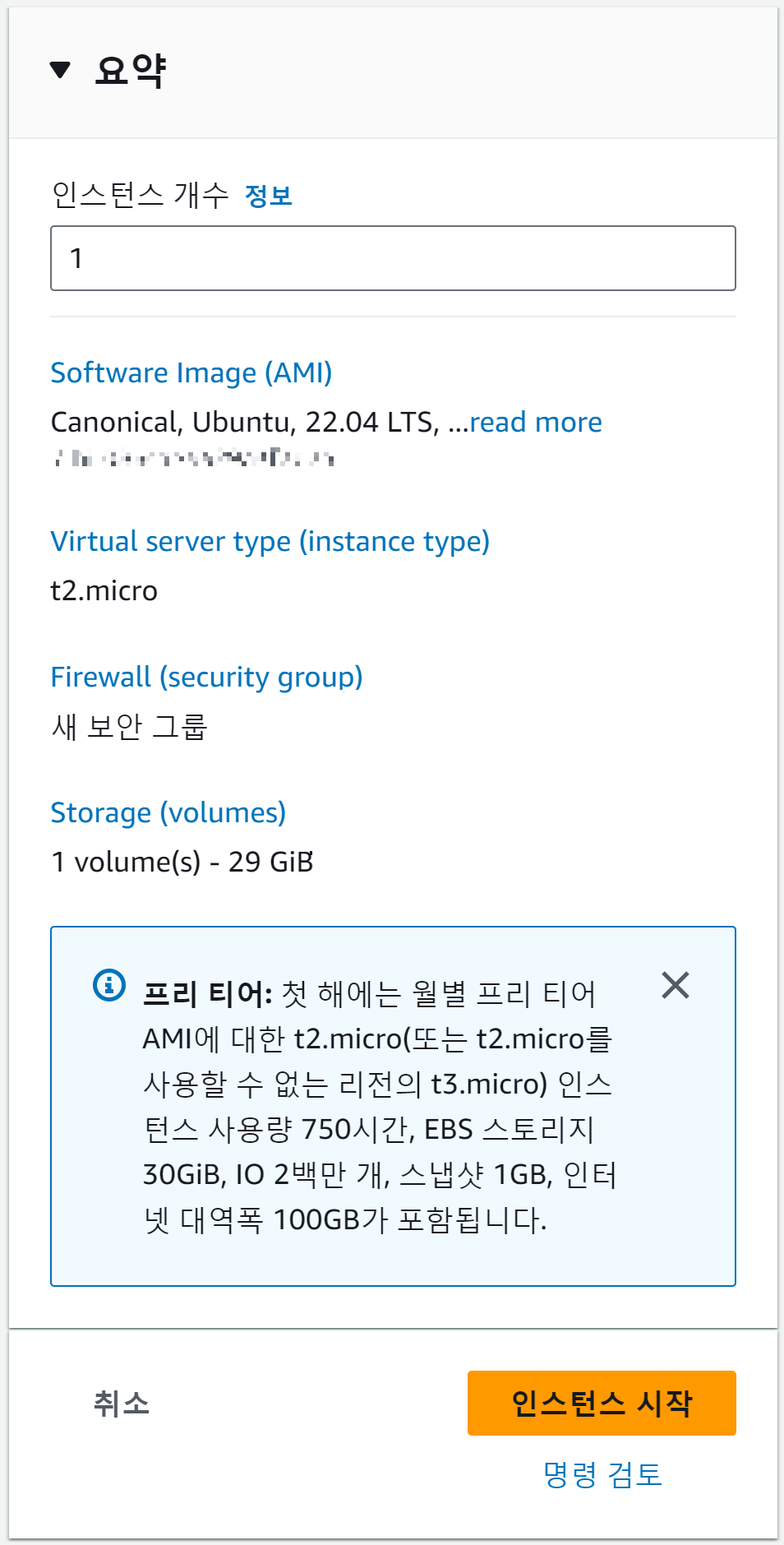784x1545 pixels.
Task: Open the Storage (volumes) link
Action: coord(168,813)
